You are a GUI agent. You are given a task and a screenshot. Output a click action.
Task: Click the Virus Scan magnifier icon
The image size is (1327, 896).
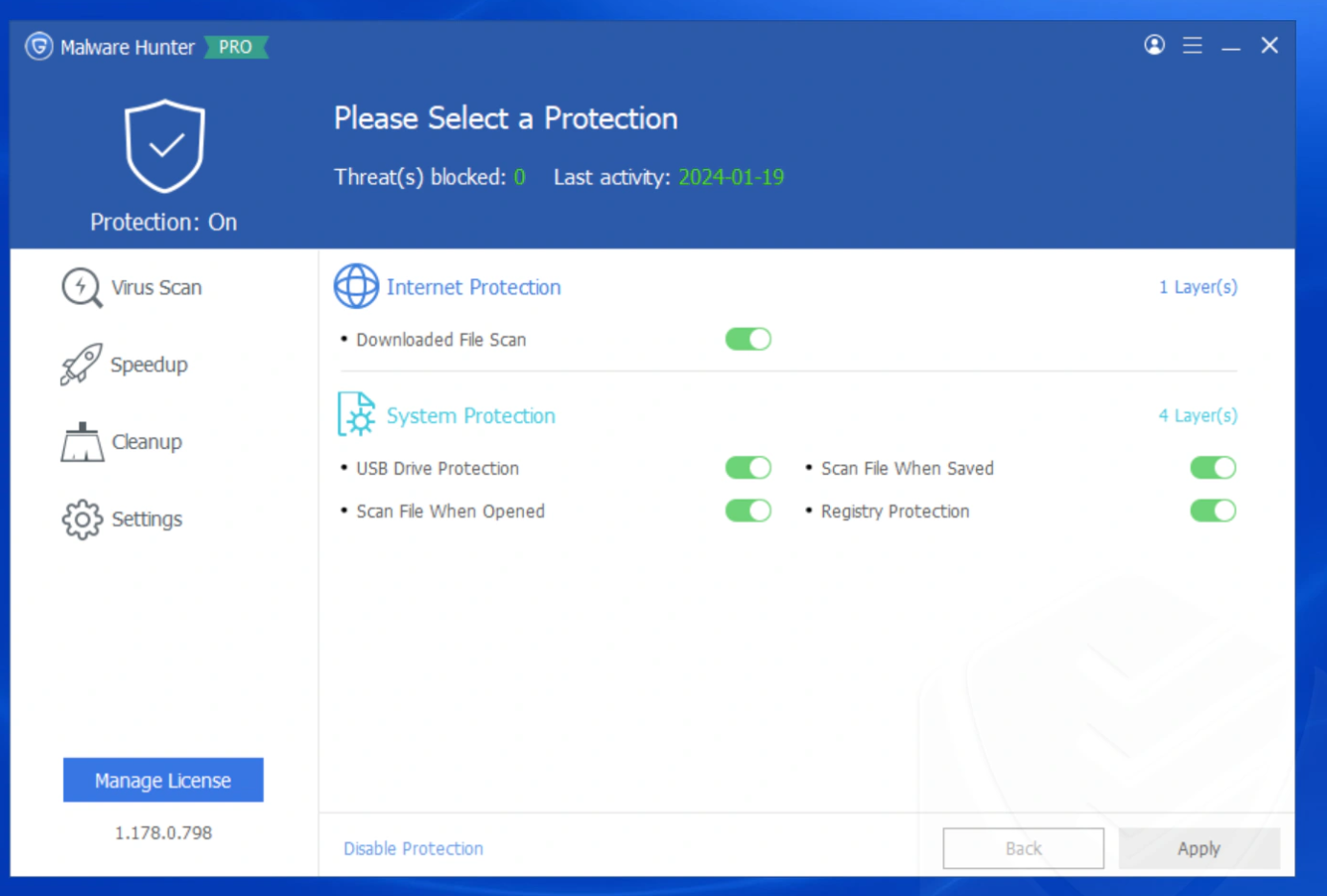coord(82,288)
